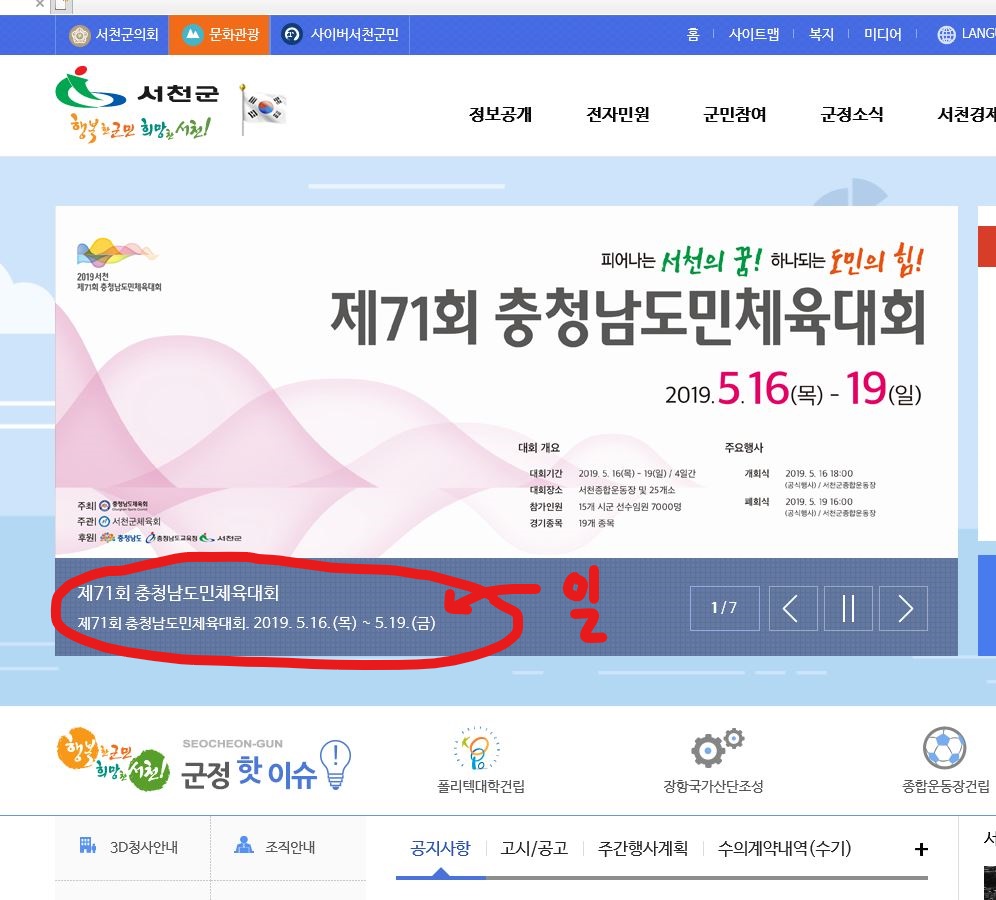
Task: Open the 군민참여 main menu
Action: coord(734,114)
